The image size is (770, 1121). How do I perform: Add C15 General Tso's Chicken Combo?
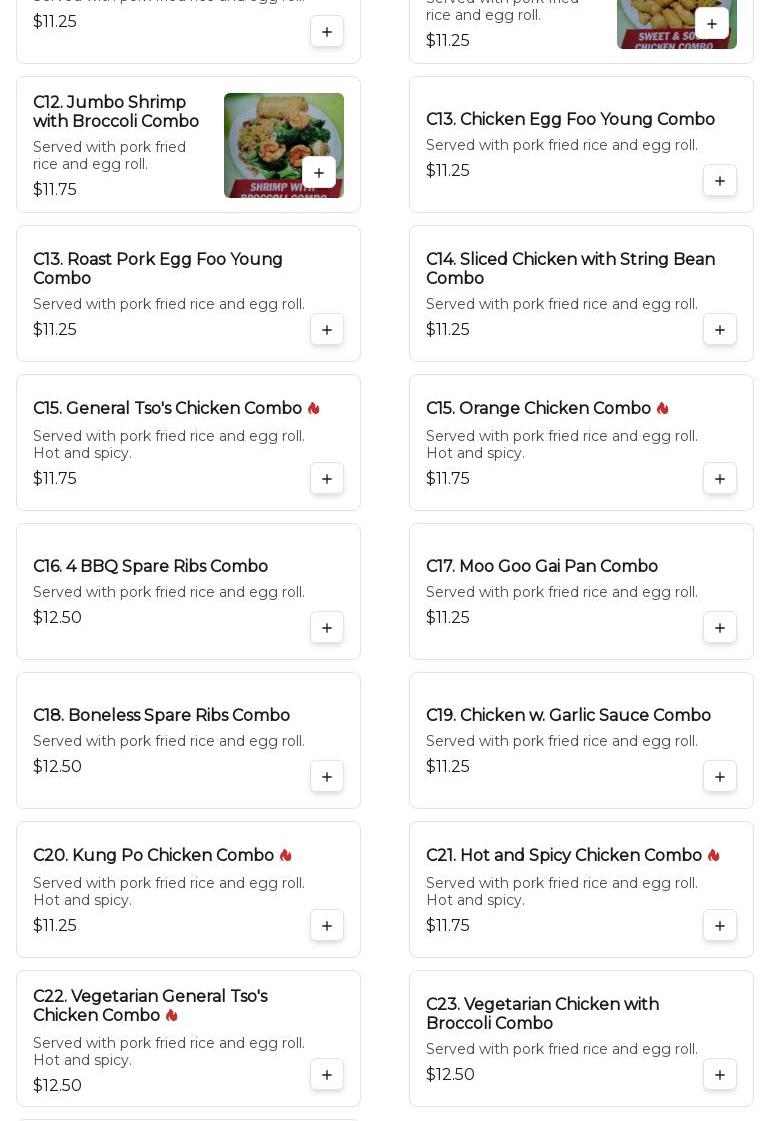point(327,478)
